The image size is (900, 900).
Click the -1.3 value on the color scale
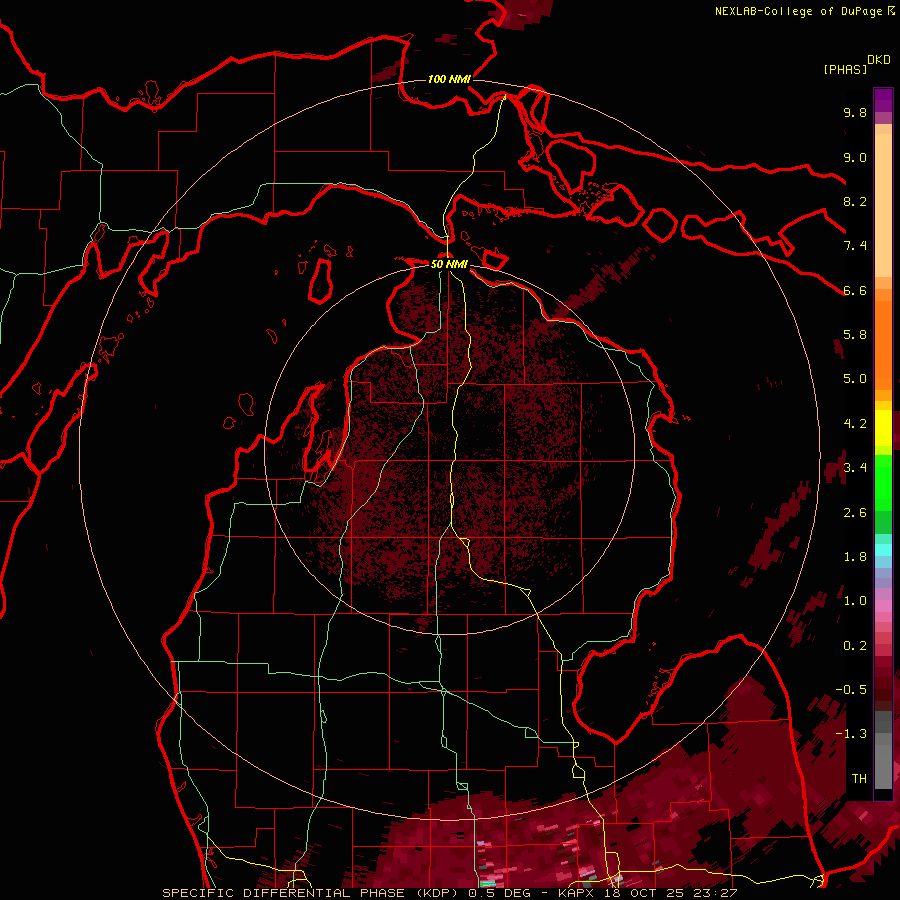tap(851, 734)
